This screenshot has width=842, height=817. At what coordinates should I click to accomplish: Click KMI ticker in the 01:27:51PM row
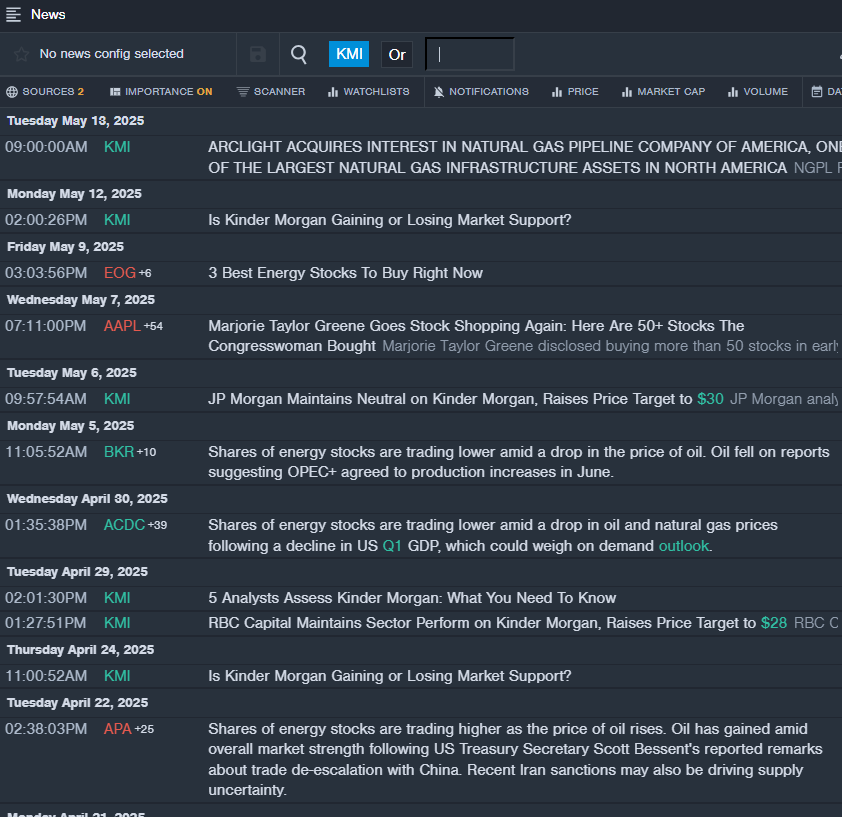117,623
